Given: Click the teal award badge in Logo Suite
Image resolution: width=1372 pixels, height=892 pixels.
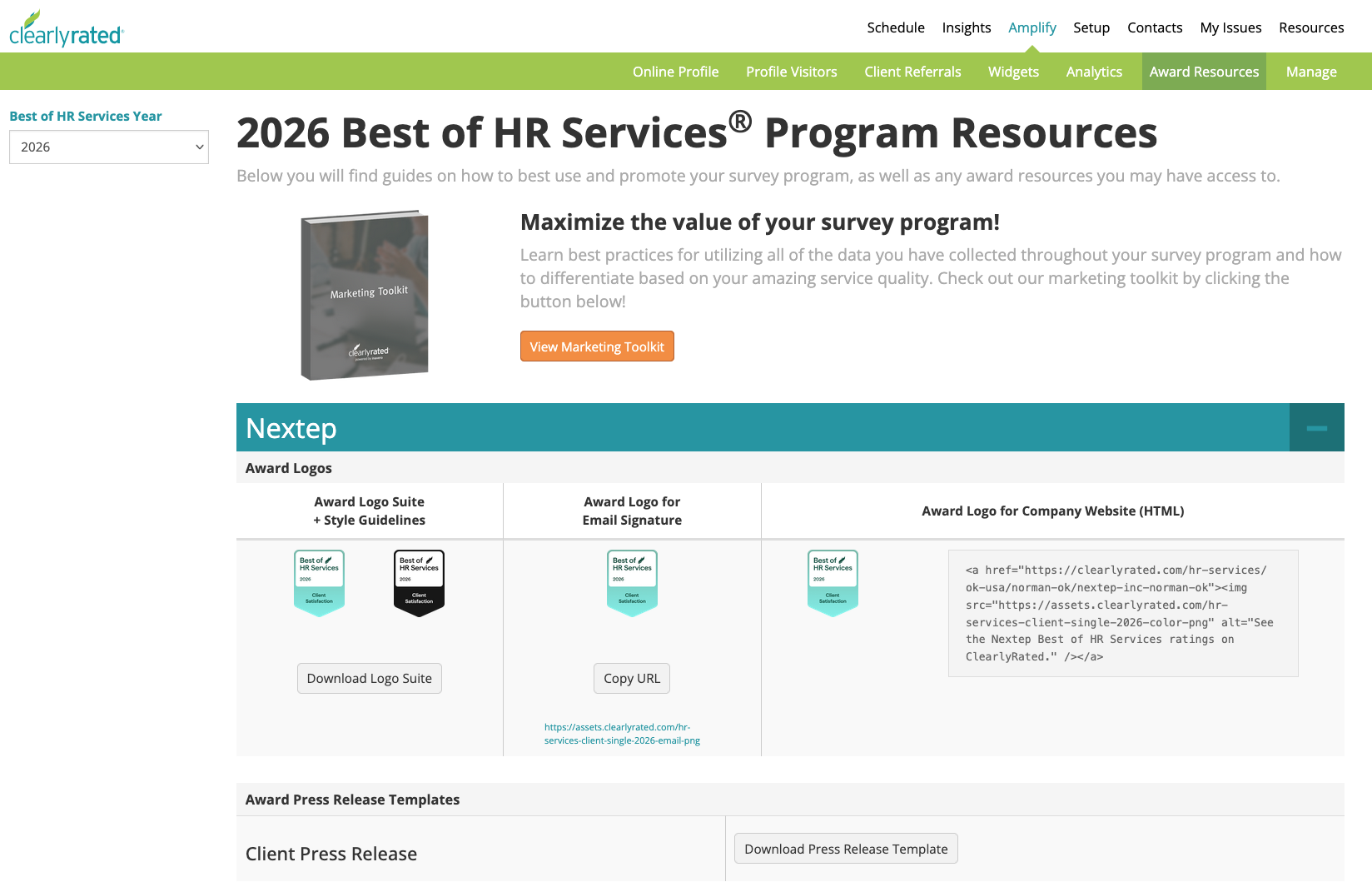Looking at the screenshot, I should (319, 583).
